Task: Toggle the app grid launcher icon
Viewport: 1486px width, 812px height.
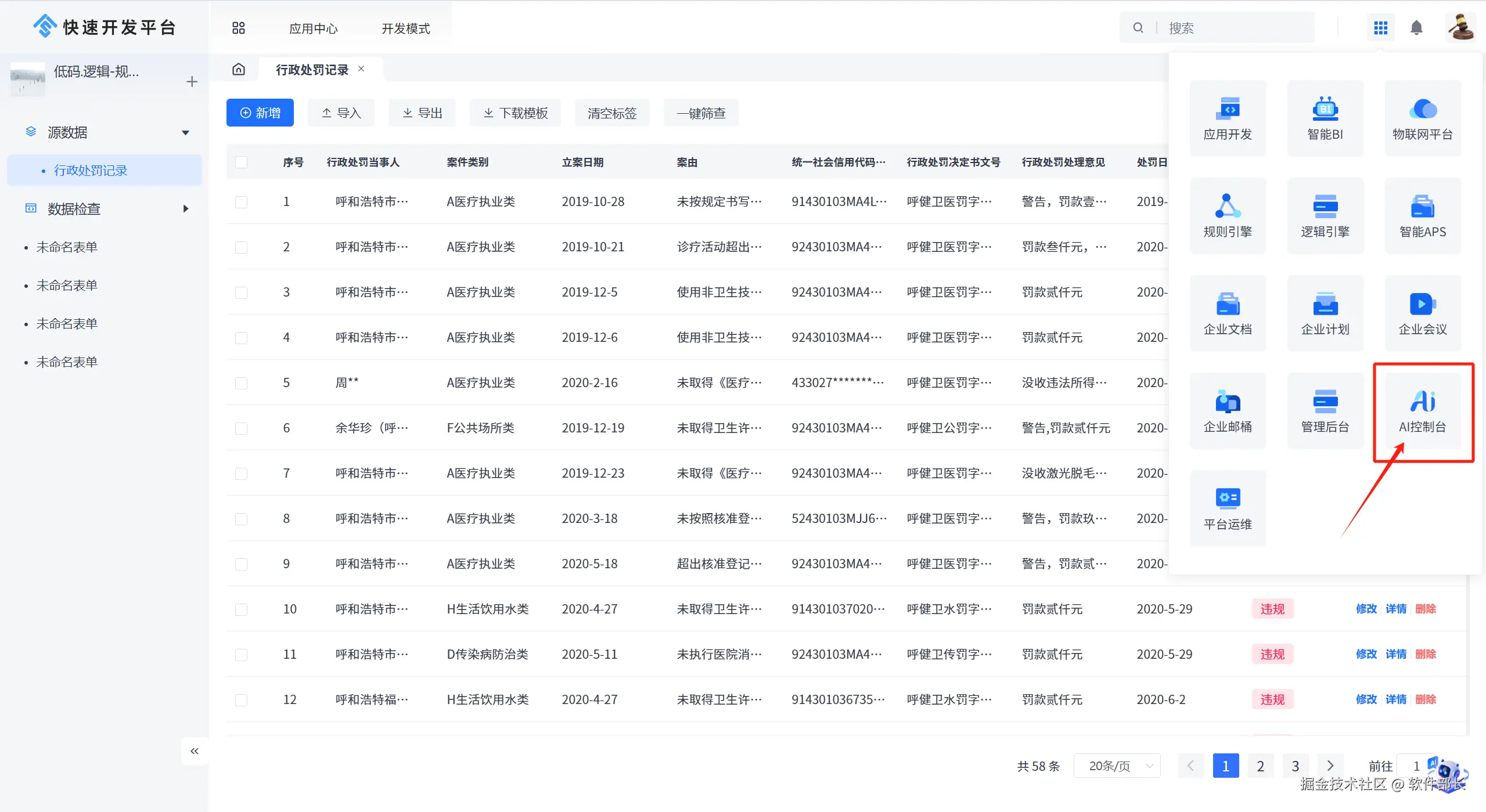Action: (1380, 28)
